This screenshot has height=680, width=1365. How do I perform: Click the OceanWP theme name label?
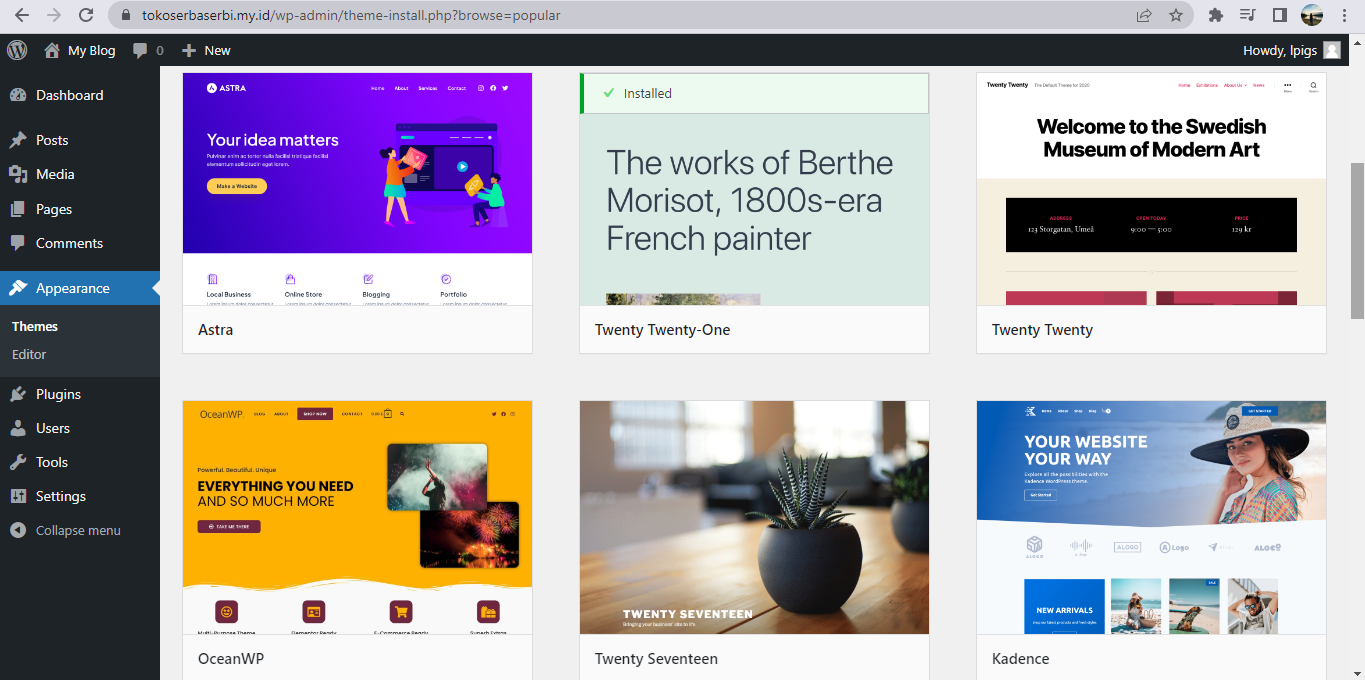pyautogui.click(x=231, y=659)
